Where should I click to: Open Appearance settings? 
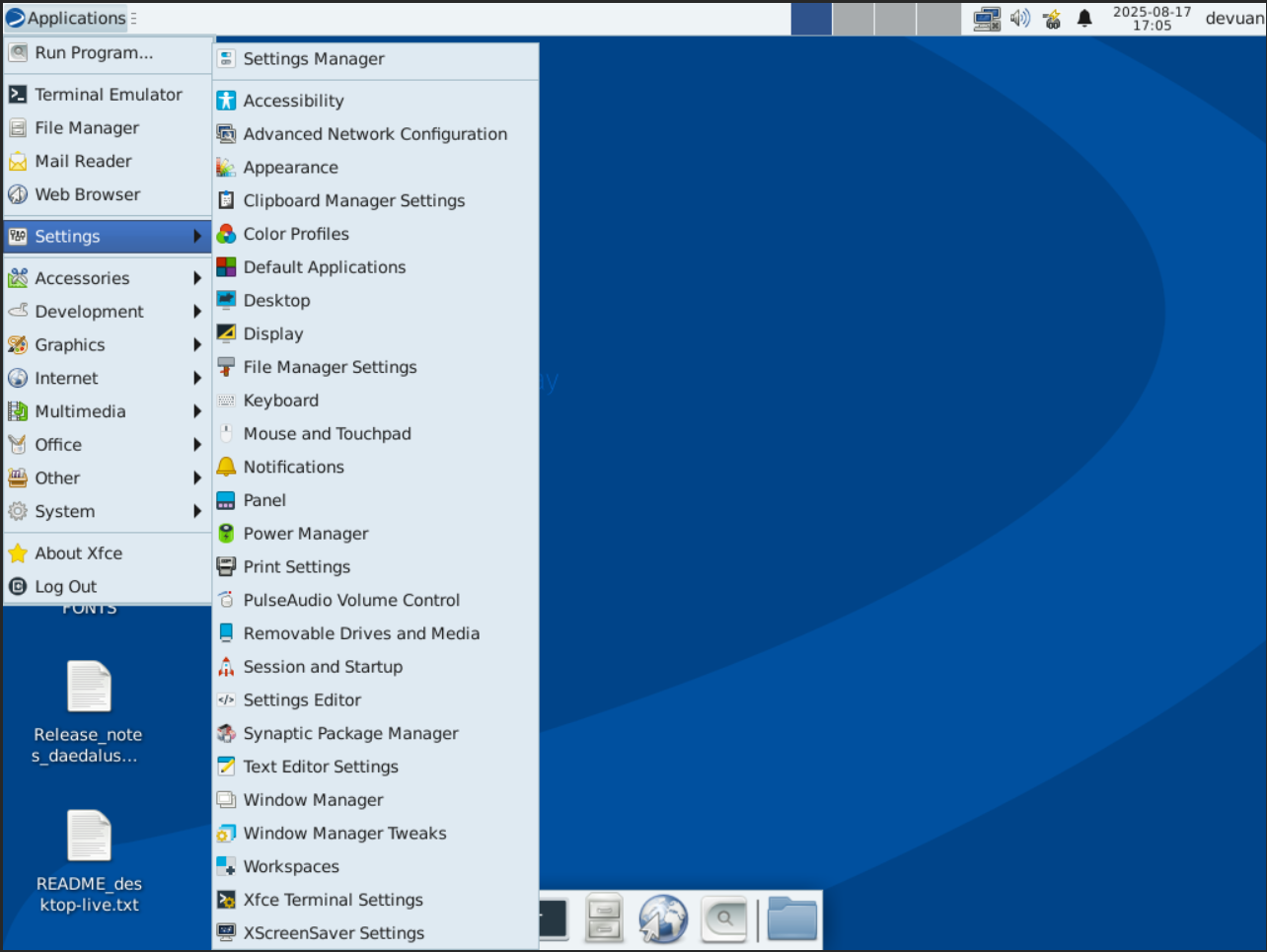pos(376,168)
